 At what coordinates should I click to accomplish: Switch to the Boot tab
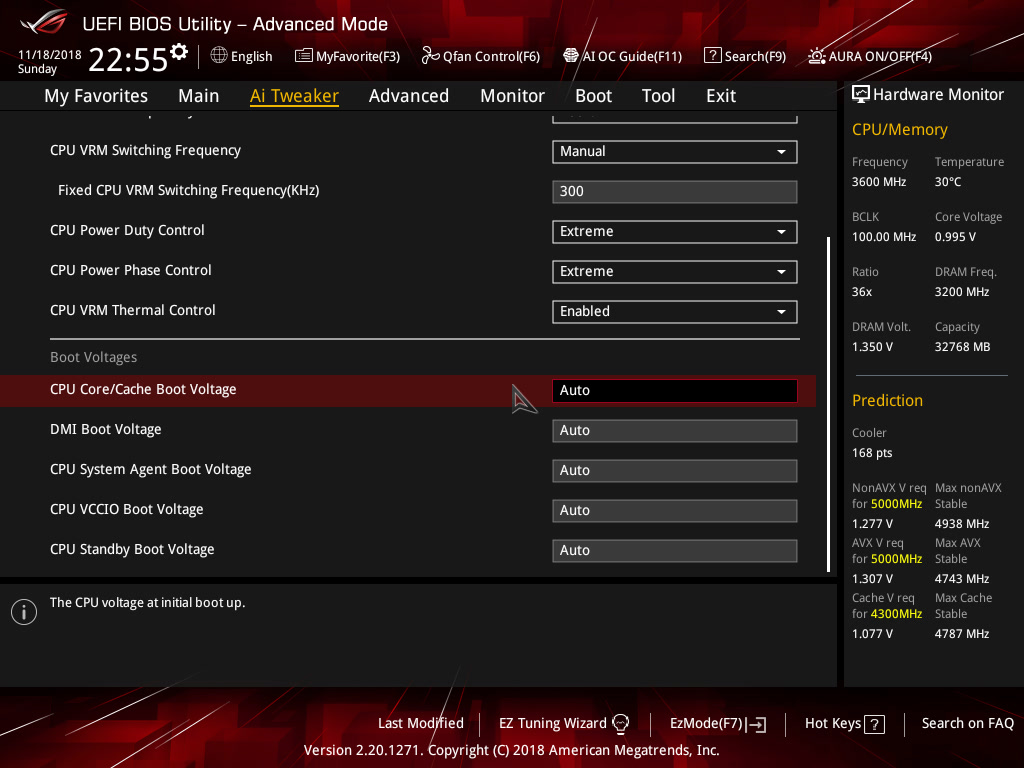594,96
